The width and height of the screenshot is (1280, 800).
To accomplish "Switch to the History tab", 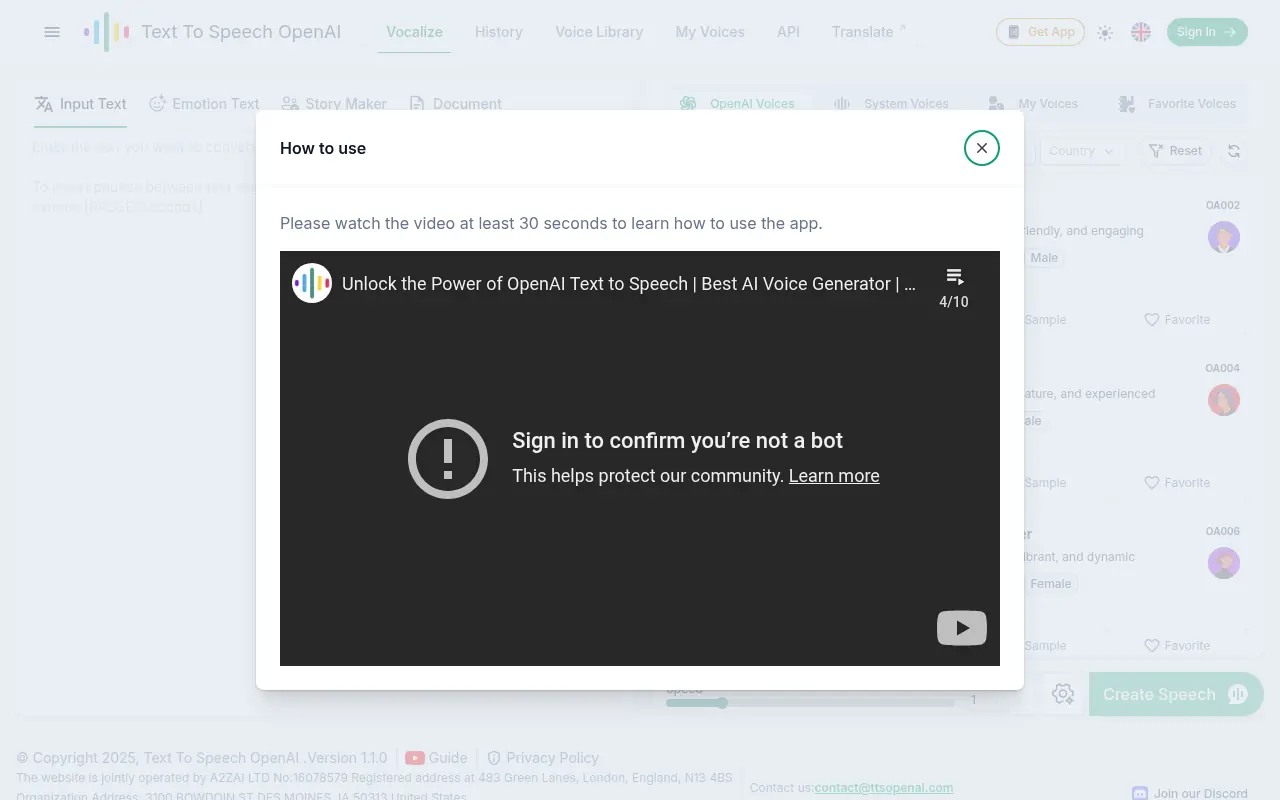I will click(498, 32).
